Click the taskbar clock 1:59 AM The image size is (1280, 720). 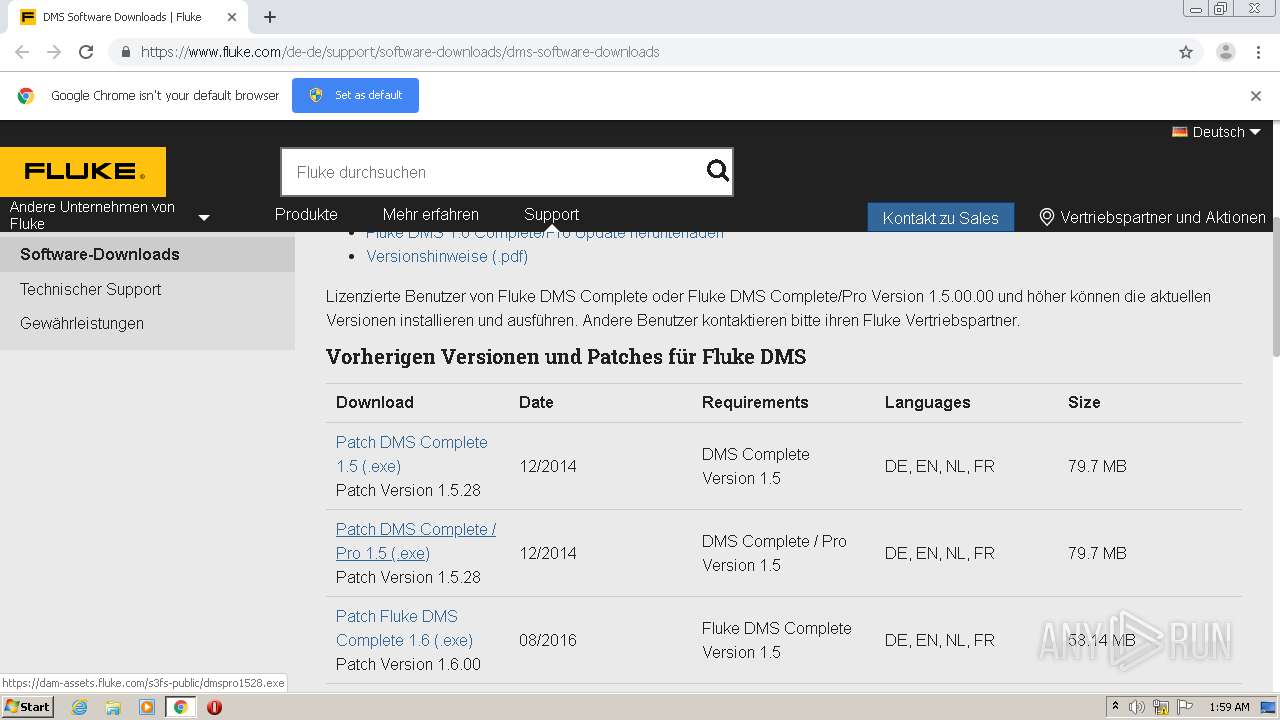click(1229, 707)
